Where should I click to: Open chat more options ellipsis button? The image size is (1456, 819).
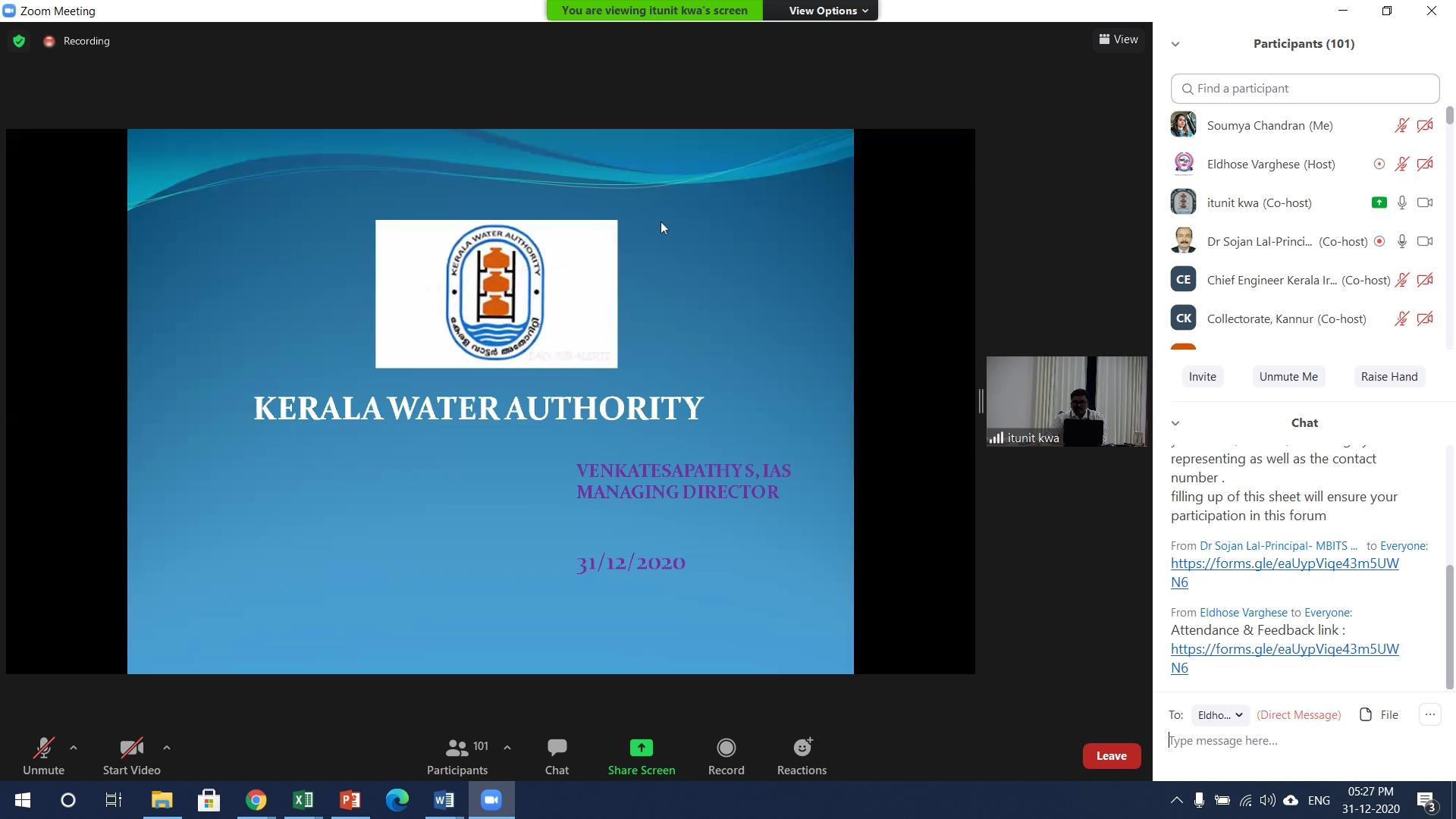pos(1429,715)
